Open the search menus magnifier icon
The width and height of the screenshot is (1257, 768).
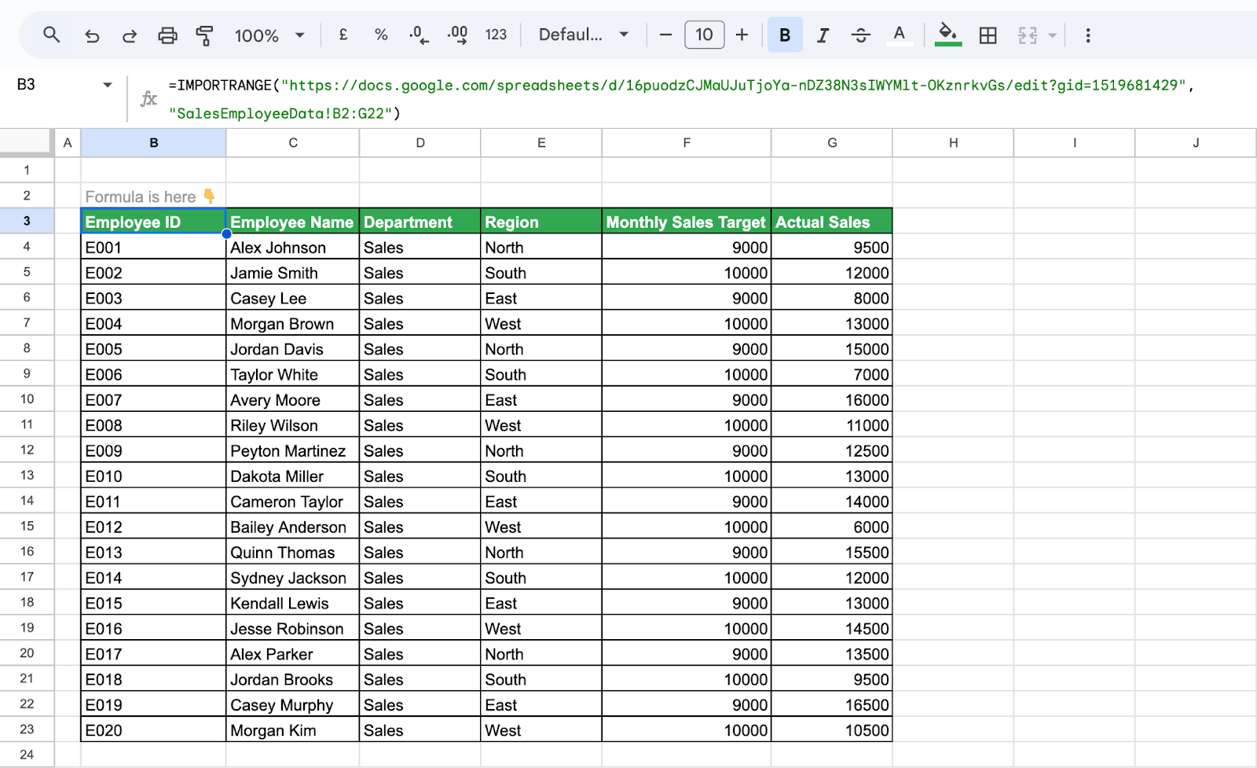click(x=51, y=35)
